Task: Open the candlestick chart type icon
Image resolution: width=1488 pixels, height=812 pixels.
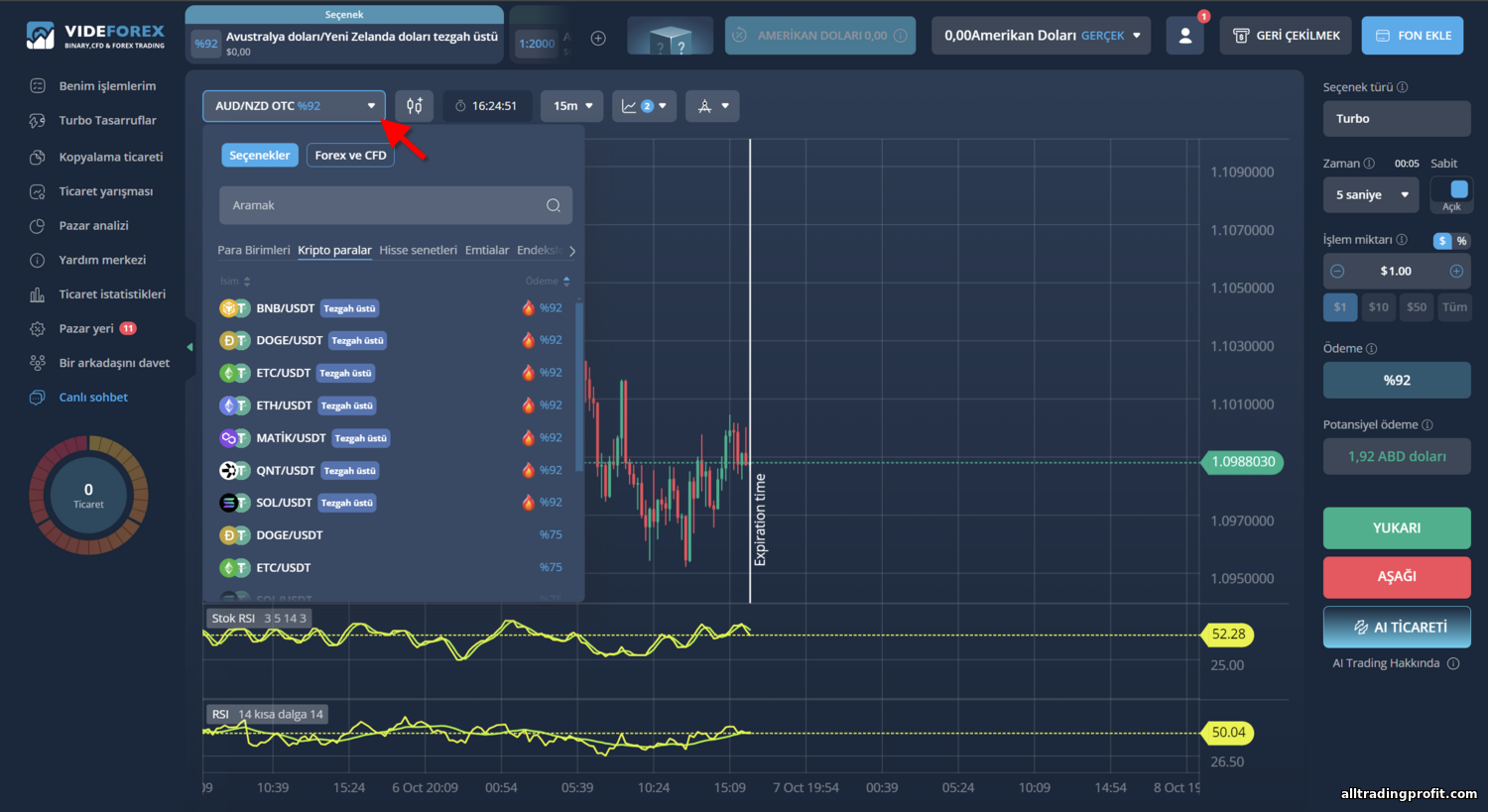Action: [414, 106]
